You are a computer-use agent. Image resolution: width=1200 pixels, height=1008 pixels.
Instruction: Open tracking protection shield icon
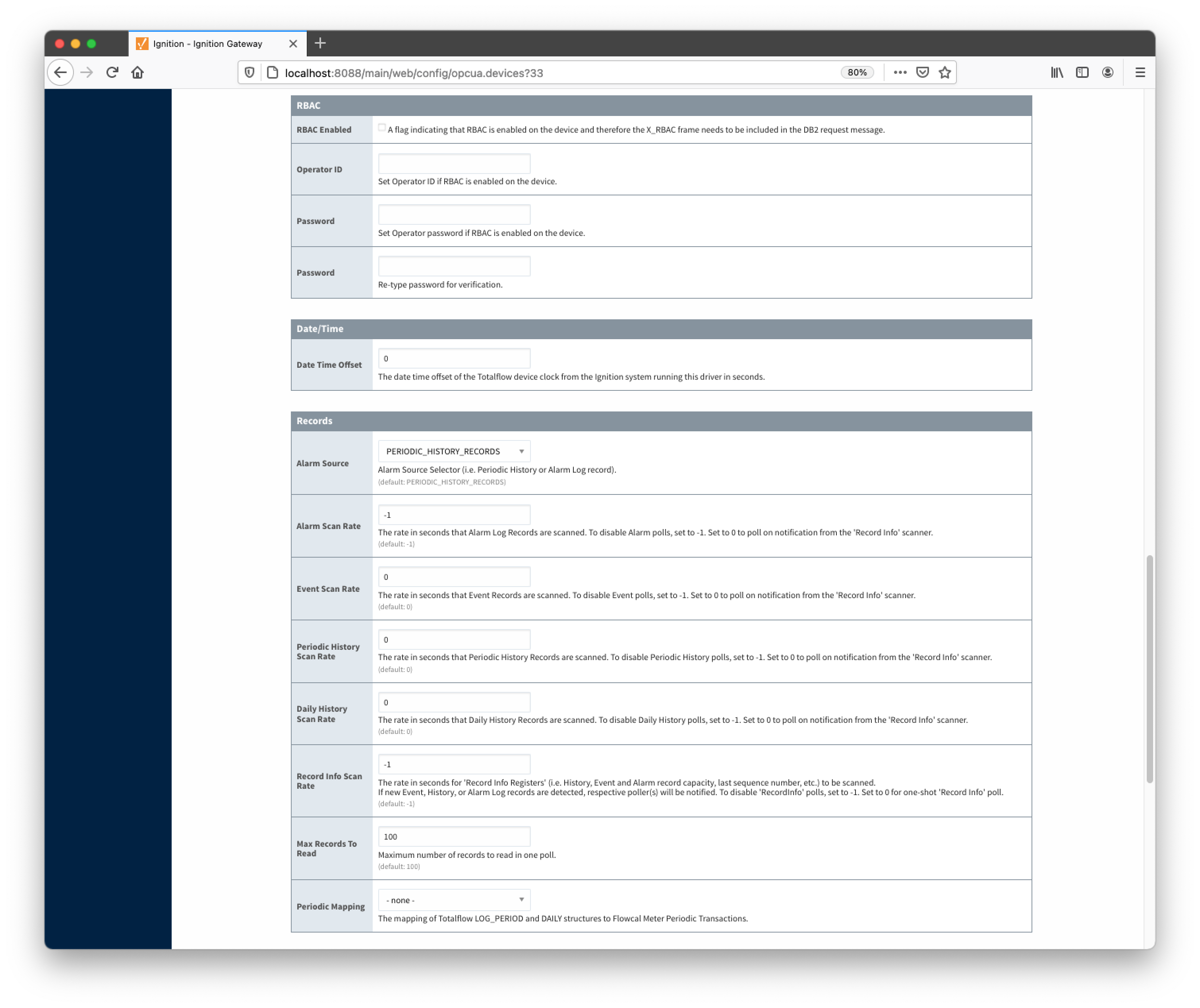(x=250, y=73)
